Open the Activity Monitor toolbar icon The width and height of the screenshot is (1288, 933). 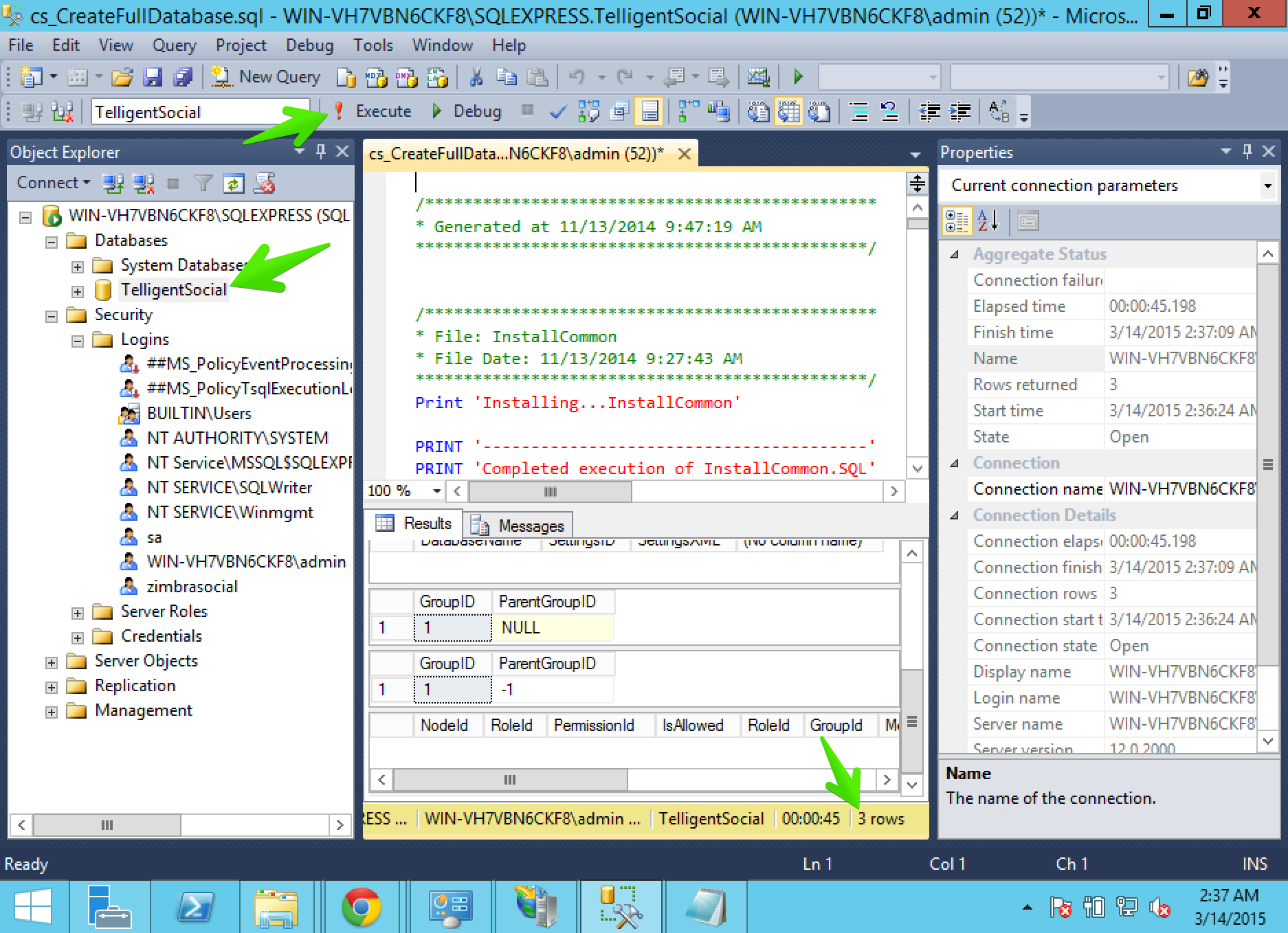(x=758, y=77)
